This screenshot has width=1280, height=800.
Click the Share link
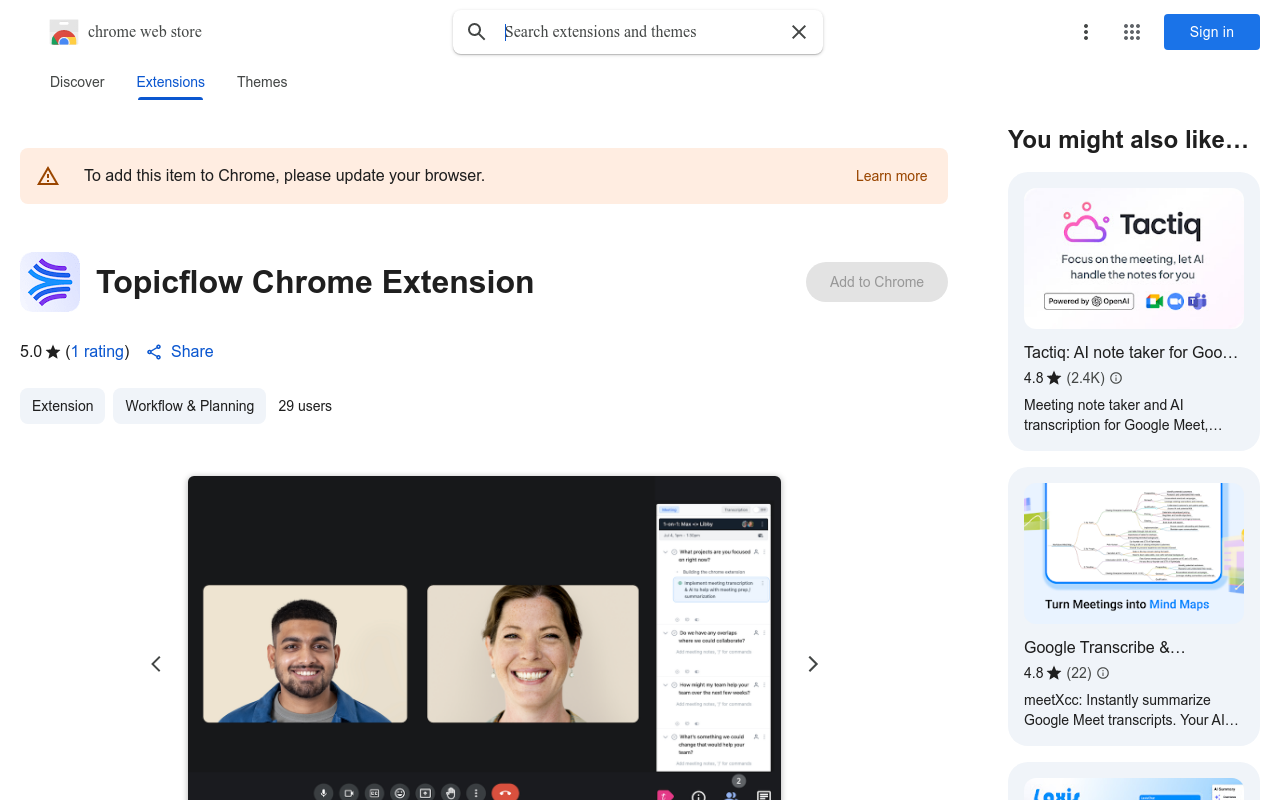(192, 352)
